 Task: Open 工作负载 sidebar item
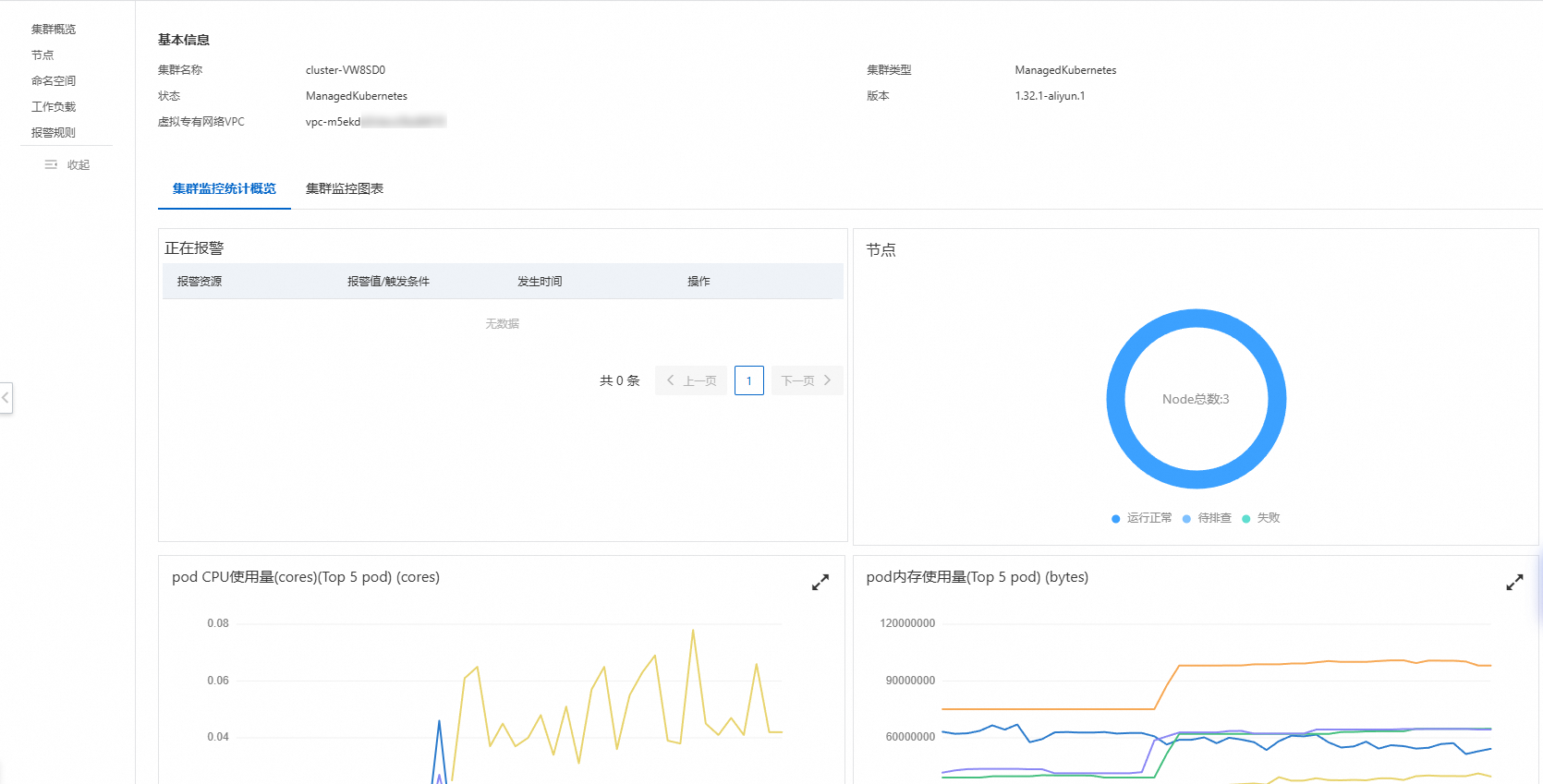click(x=54, y=107)
